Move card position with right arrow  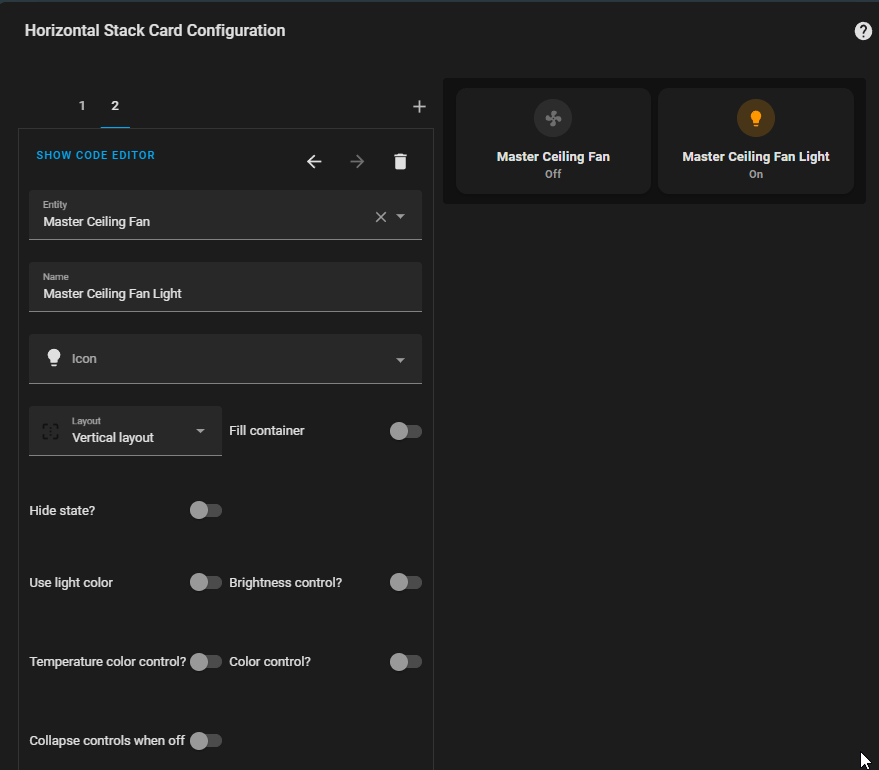pyautogui.click(x=357, y=162)
